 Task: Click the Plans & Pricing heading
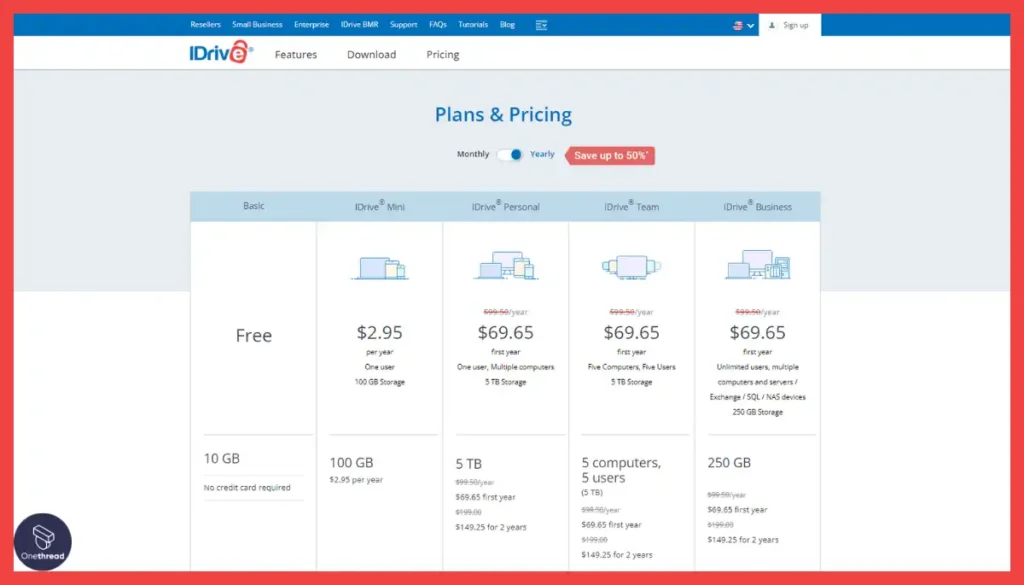504,114
